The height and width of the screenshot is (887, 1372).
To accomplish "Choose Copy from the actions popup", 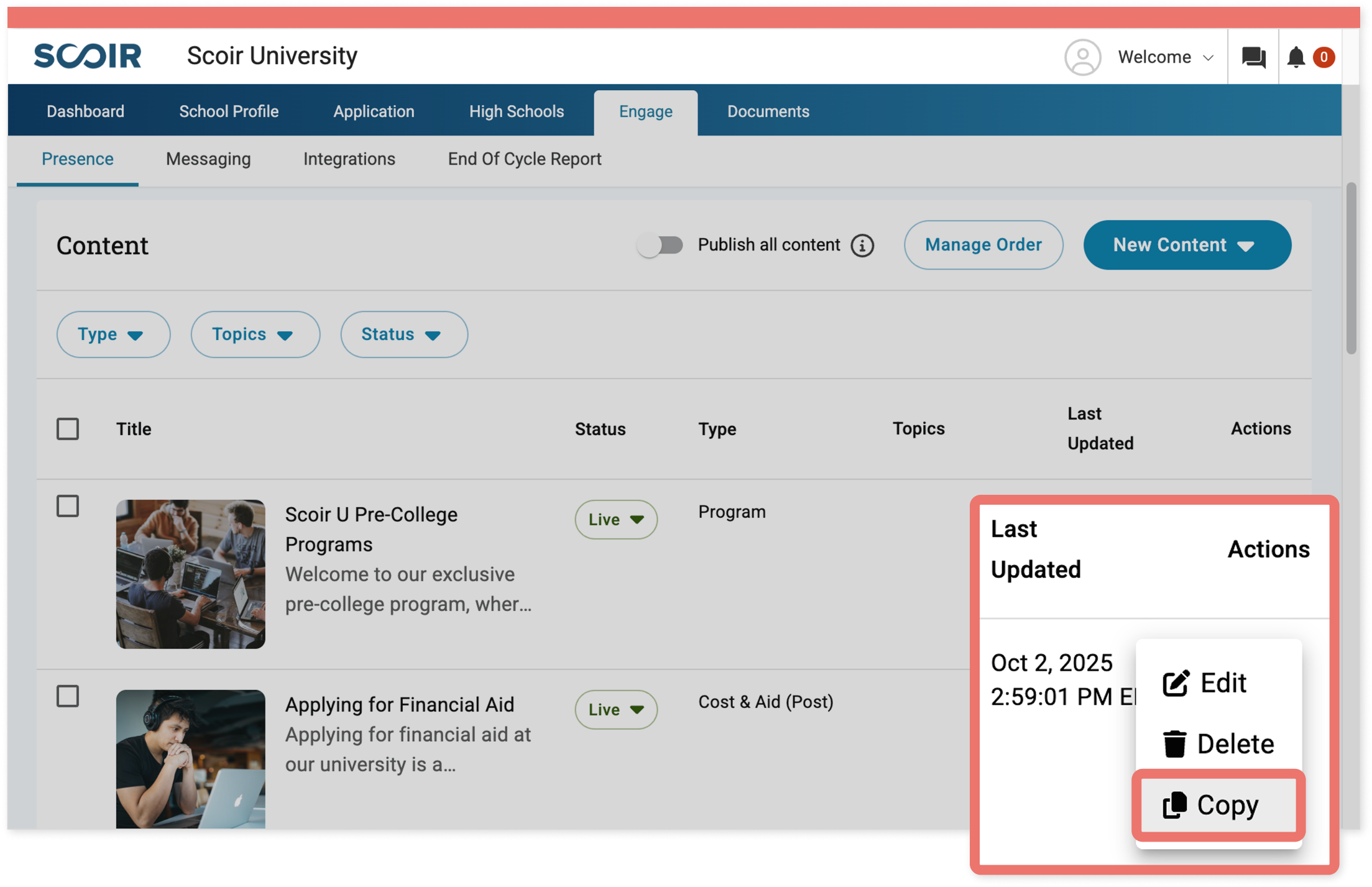I will pyautogui.click(x=1218, y=805).
